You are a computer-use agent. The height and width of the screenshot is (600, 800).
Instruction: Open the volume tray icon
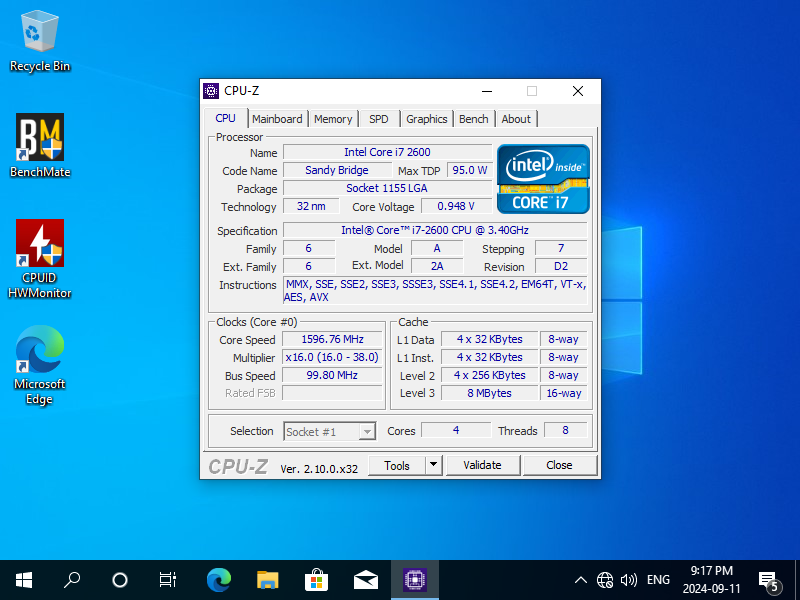[x=629, y=580]
